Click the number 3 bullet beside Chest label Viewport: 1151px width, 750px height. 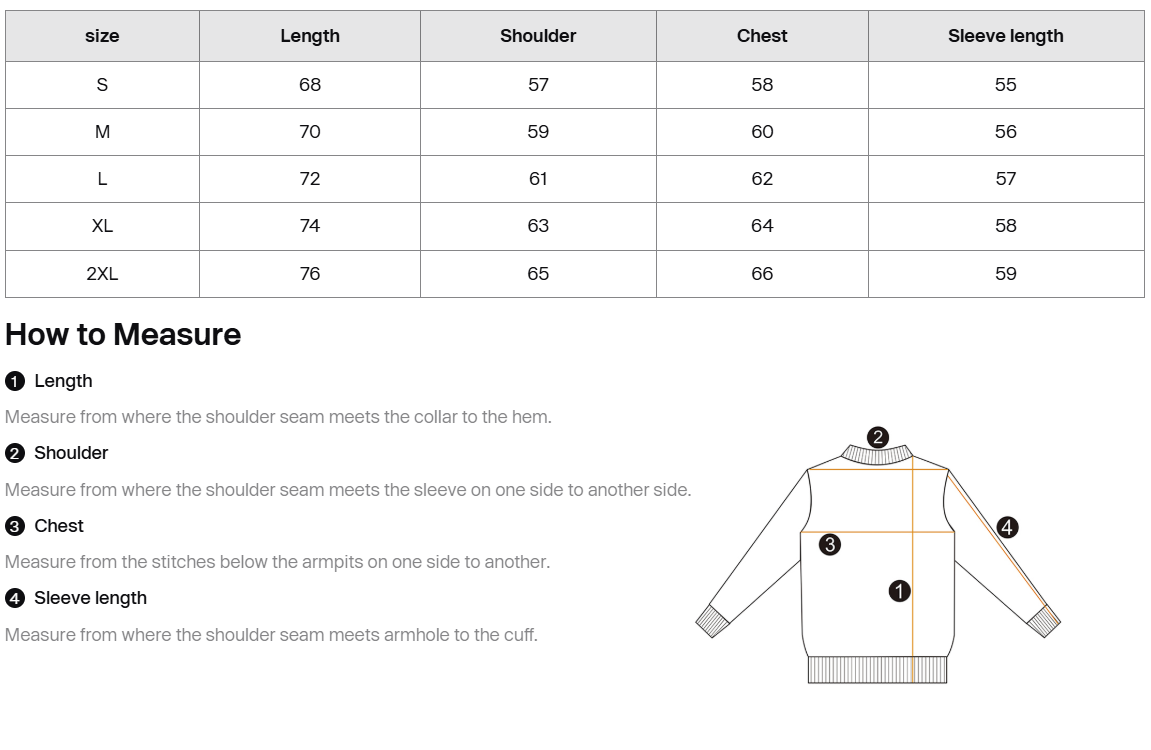coord(14,526)
